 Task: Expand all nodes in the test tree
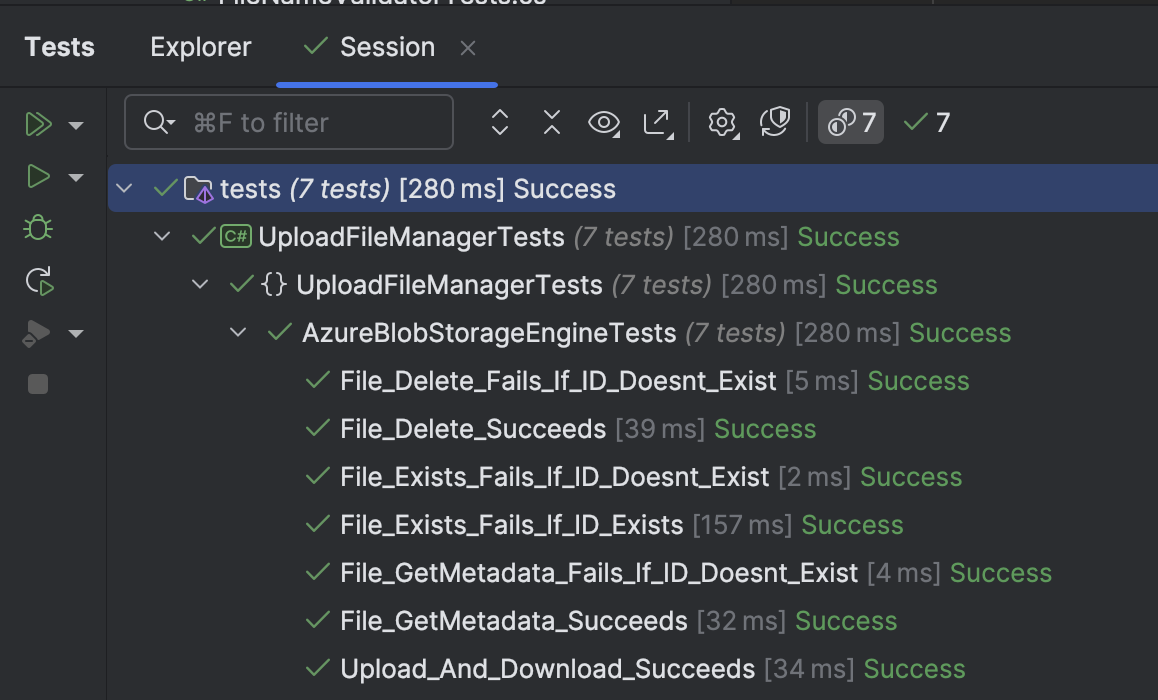(499, 122)
